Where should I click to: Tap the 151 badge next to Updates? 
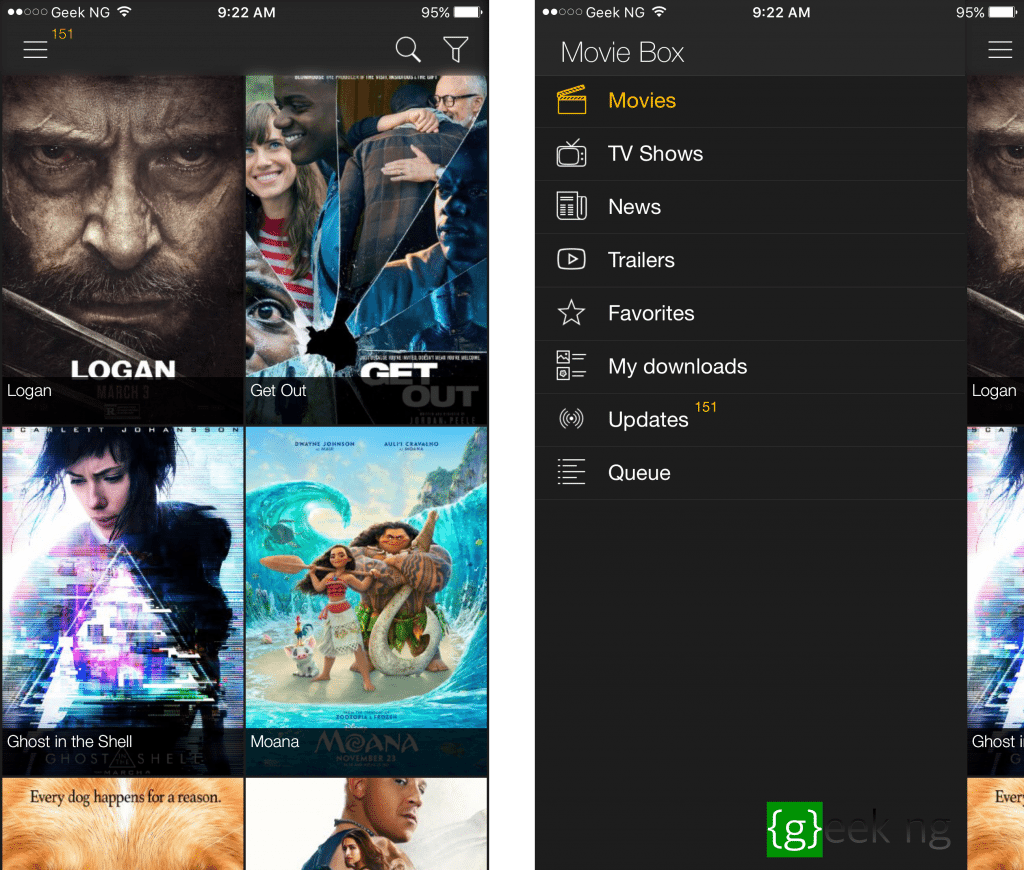pyautogui.click(x=705, y=407)
